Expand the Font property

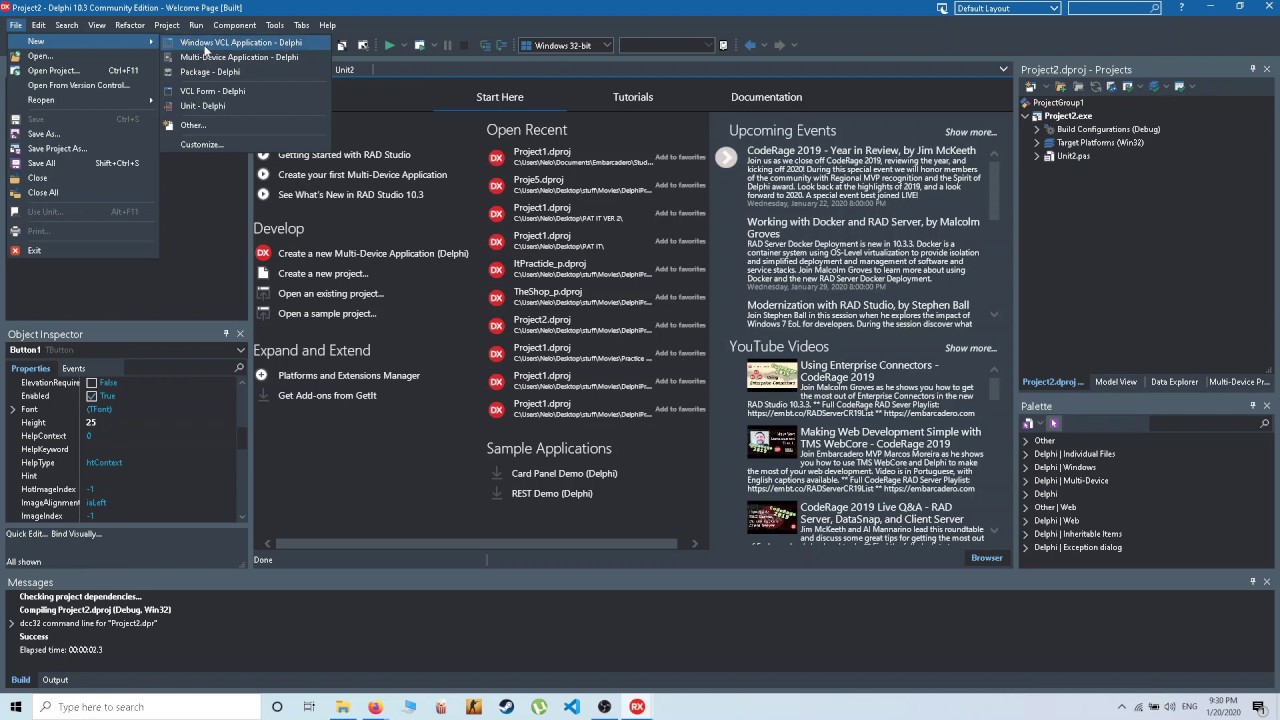tap(13, 409)
